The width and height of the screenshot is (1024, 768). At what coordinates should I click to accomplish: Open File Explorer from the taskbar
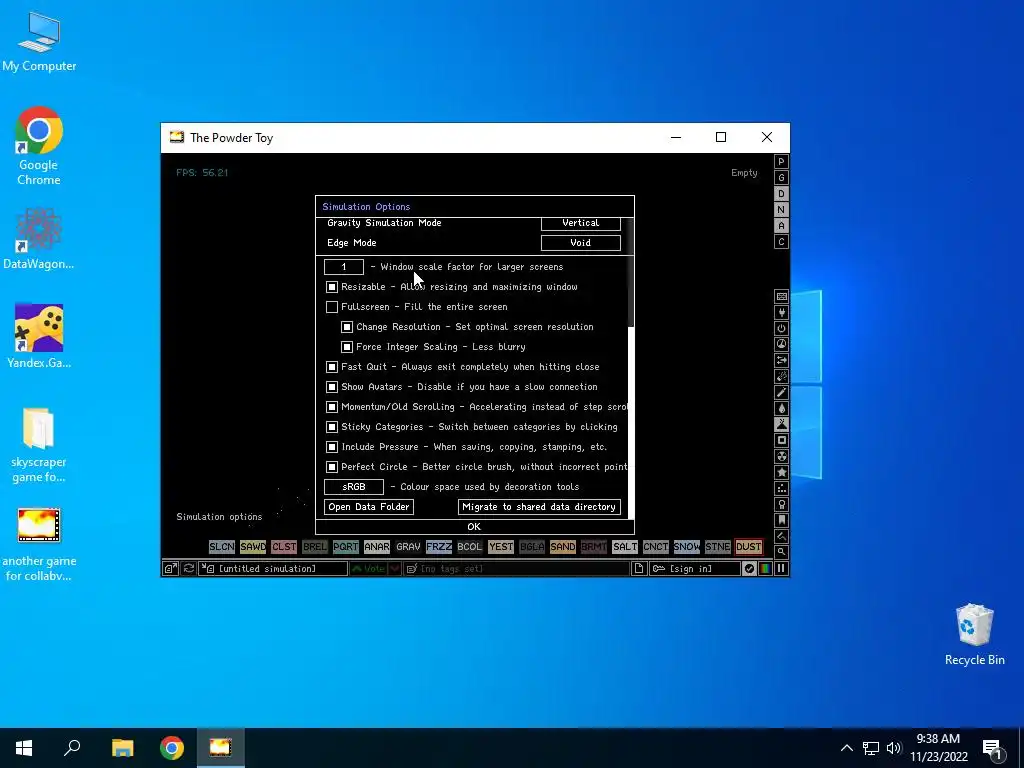(x=122, y=748)
